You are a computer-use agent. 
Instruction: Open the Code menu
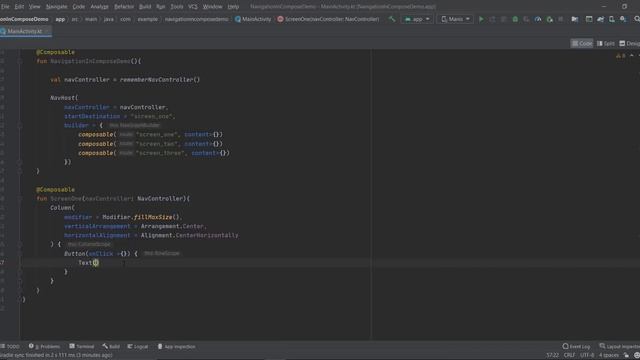click(x=78, y=7)
